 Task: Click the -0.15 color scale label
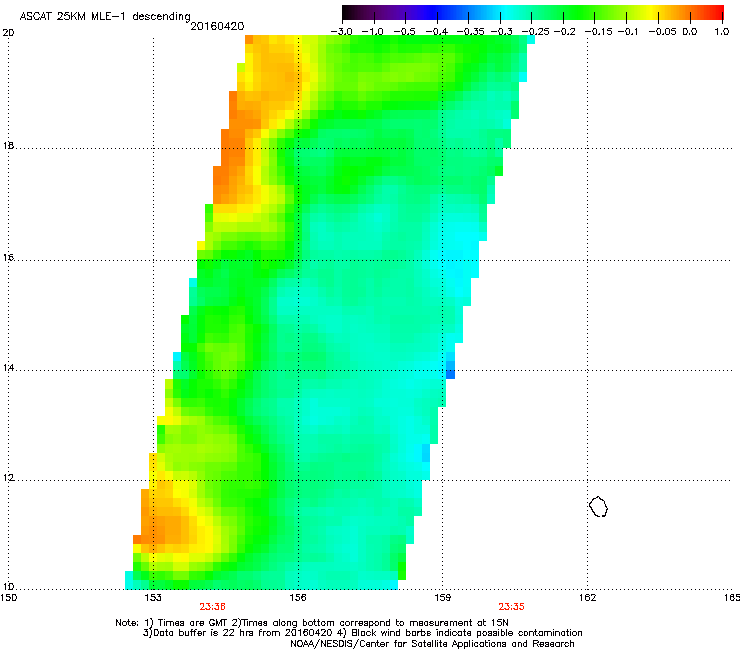pyautogui.click(x=598, y=32)
